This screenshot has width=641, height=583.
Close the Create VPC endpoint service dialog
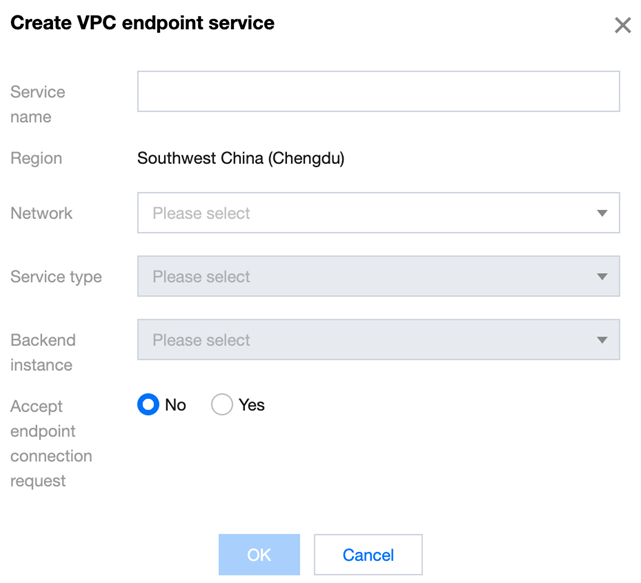pyautogui.click(x=622, y=25)
